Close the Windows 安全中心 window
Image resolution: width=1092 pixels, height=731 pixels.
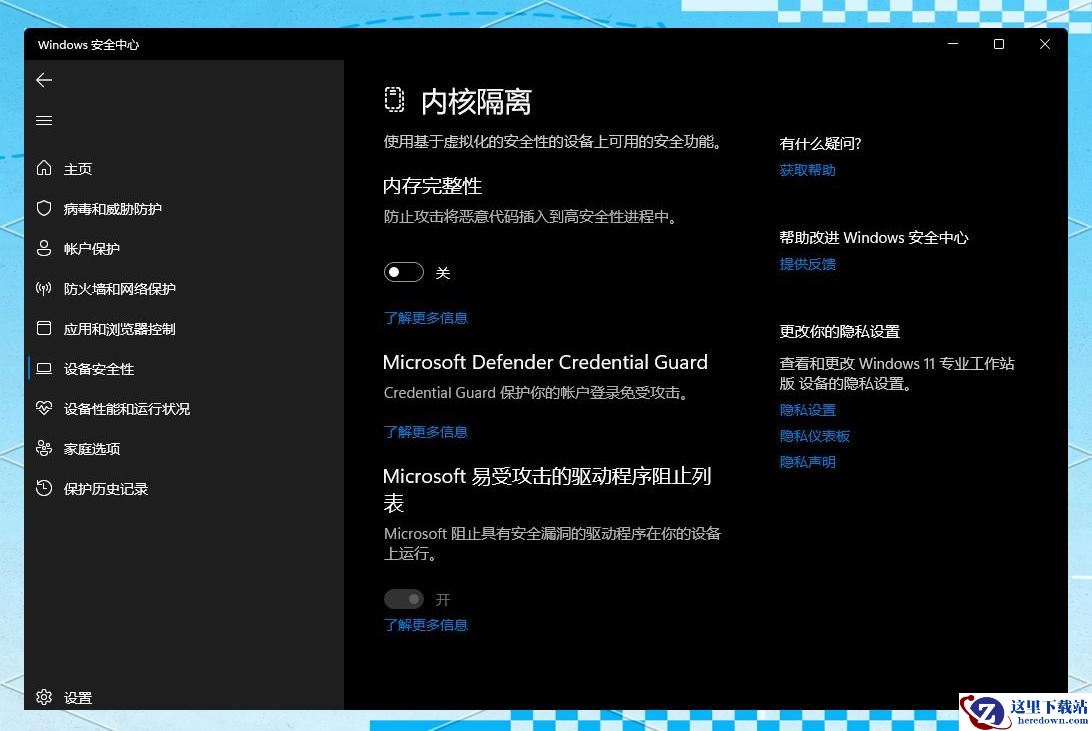pos(1045,44)
